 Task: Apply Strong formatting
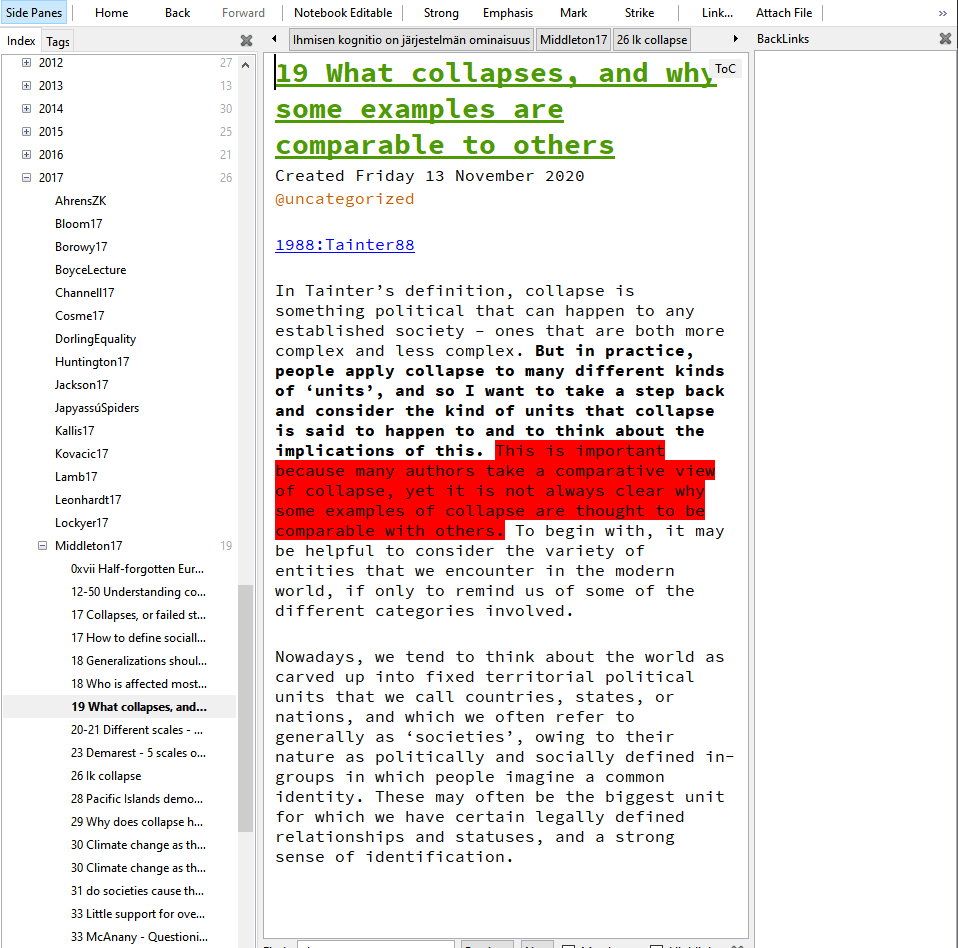click(x=441, y=13)
